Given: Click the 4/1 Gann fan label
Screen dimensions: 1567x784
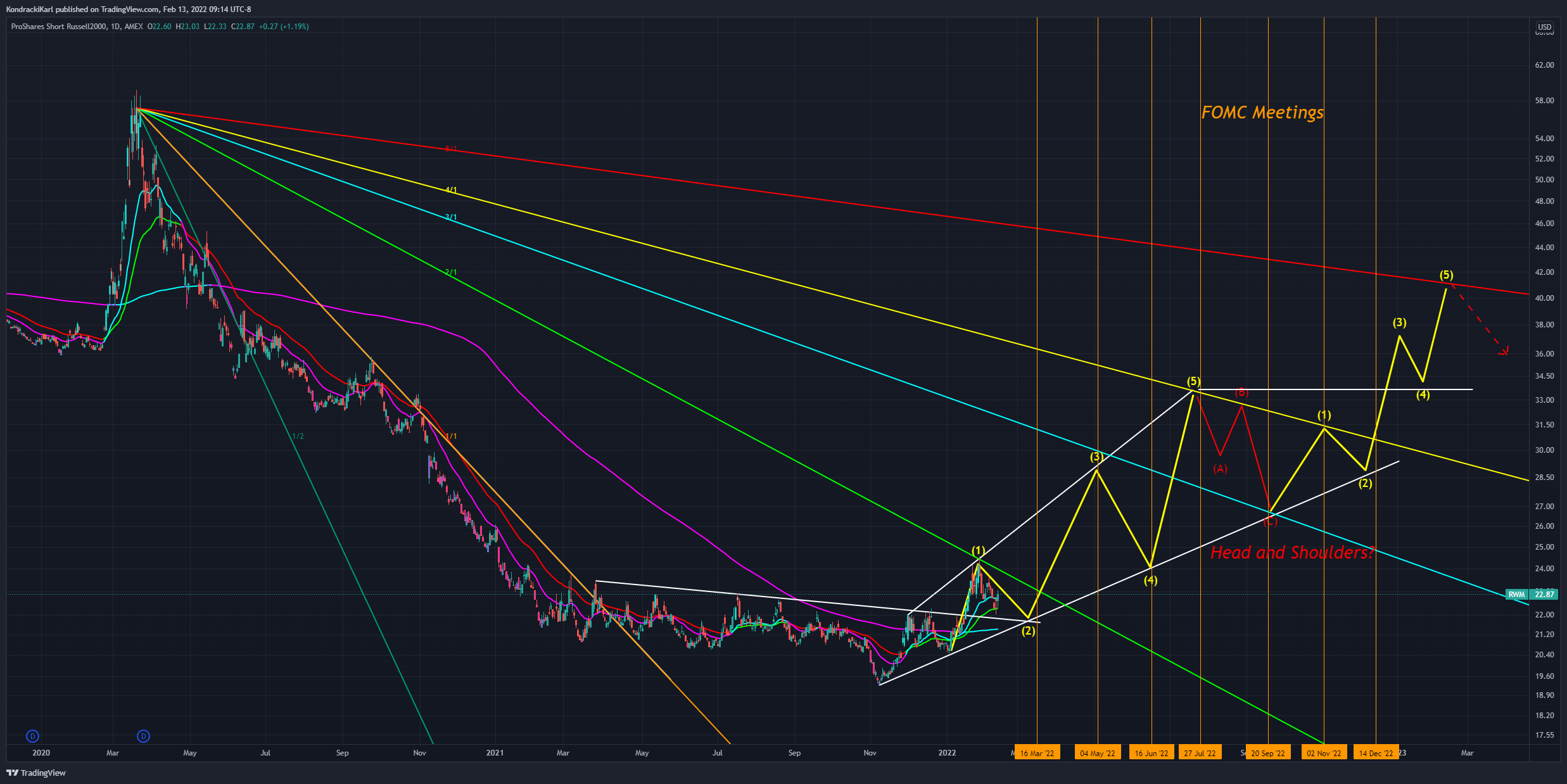Looking at the screenshot, I should tap(451, 190).
